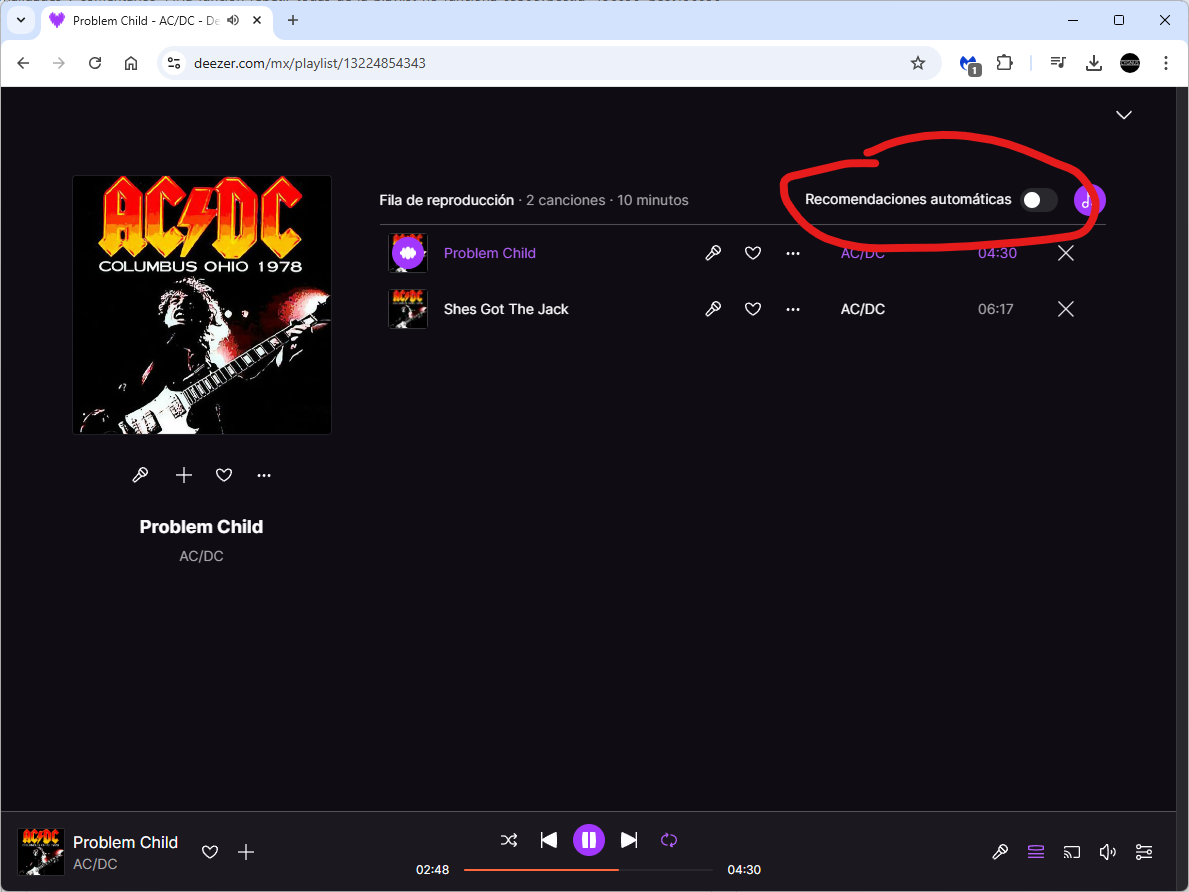Add the current track to a playlist from the player bar
Screen dimensions: 1189x892
click(x=246, y=852)
